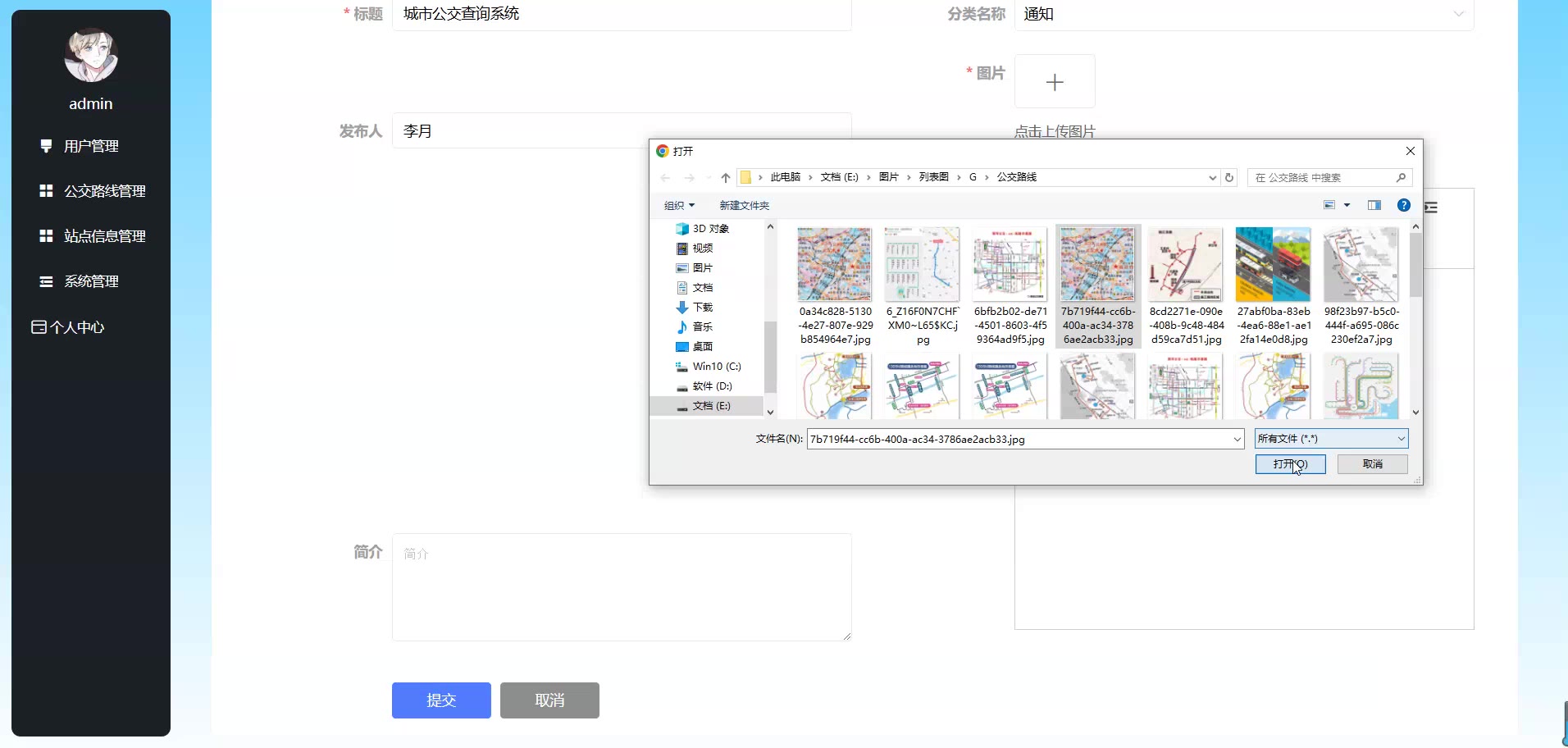Screen dimensions: 1568x748
Task: Select the 7b719f44-cc6b image file
Action: coord(1098,286)
